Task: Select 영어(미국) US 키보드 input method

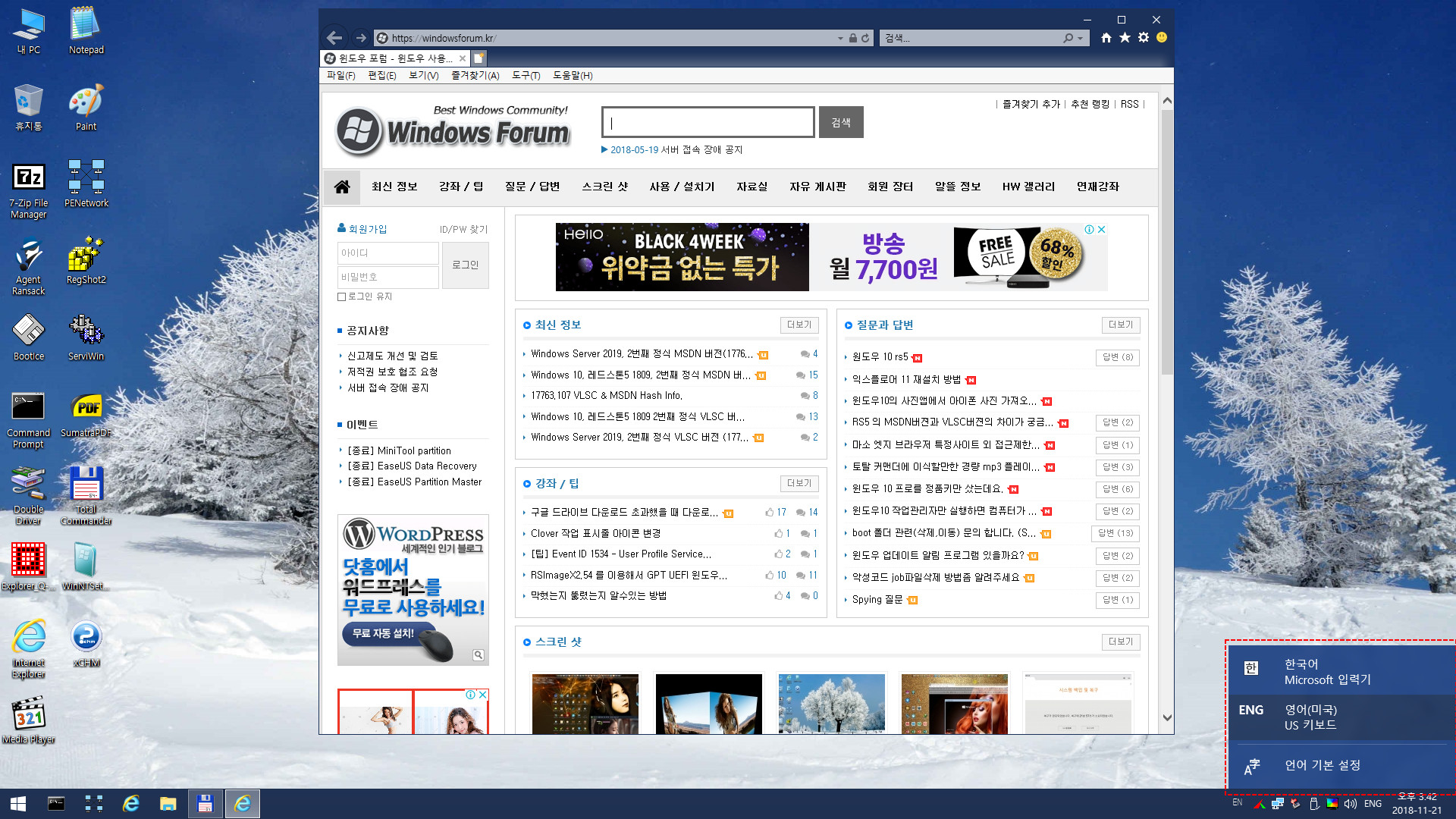Action: coord(1341,717)
